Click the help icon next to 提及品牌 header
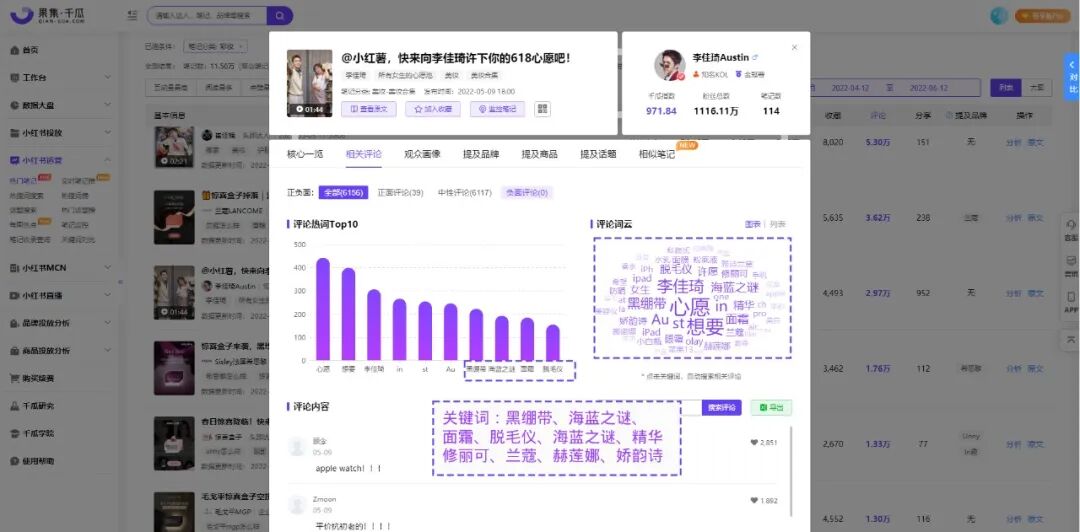1080x532 pixels. [948, 116]
